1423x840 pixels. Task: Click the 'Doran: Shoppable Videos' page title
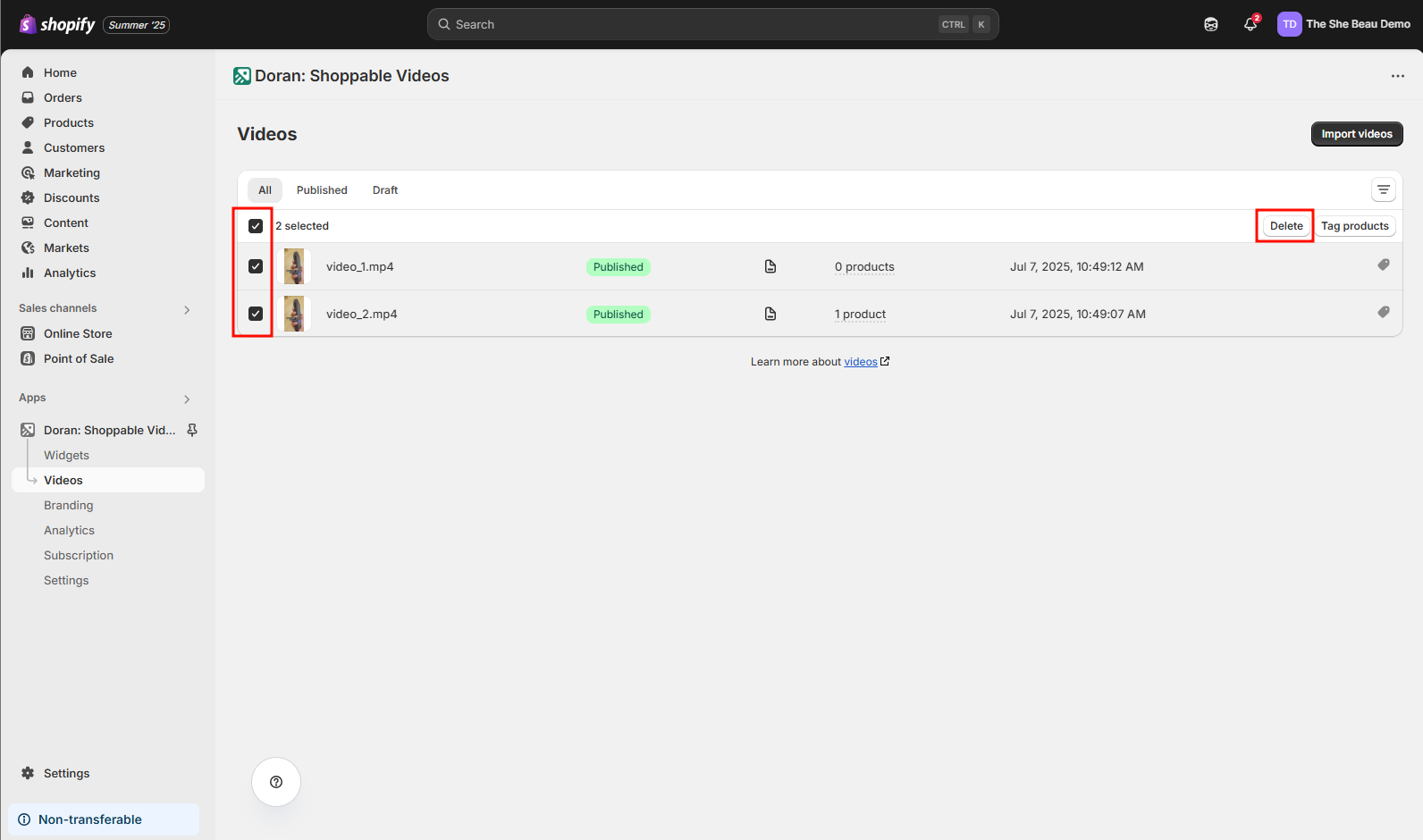tap(352, 76)
